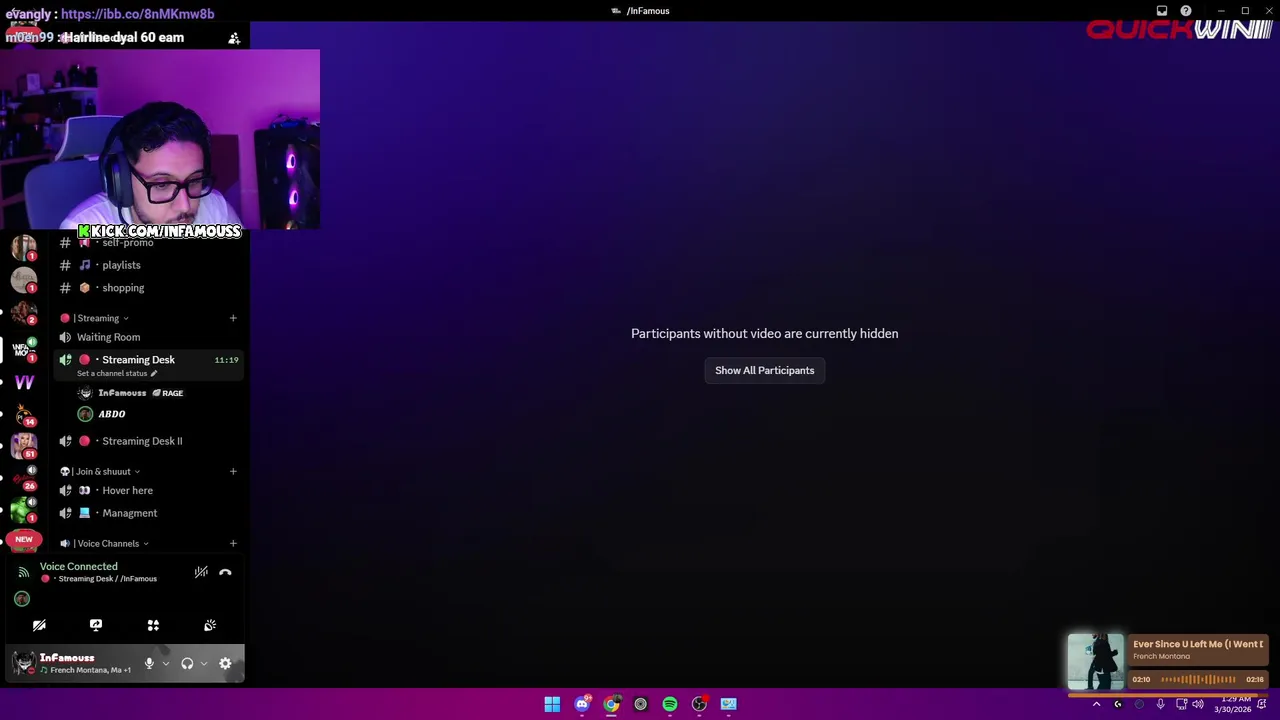Disconnect from voice with the hang-up icon
The image size is (1280, 720).
pos(225,572)
